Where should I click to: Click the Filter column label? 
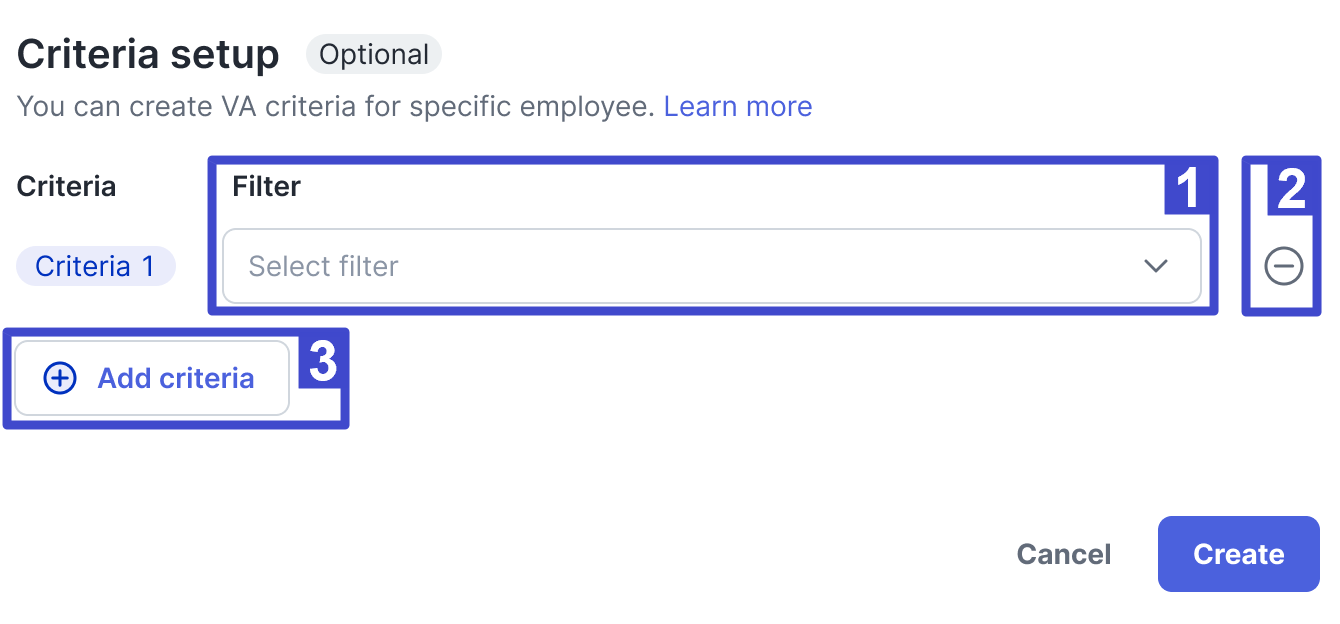coord(267,186)
